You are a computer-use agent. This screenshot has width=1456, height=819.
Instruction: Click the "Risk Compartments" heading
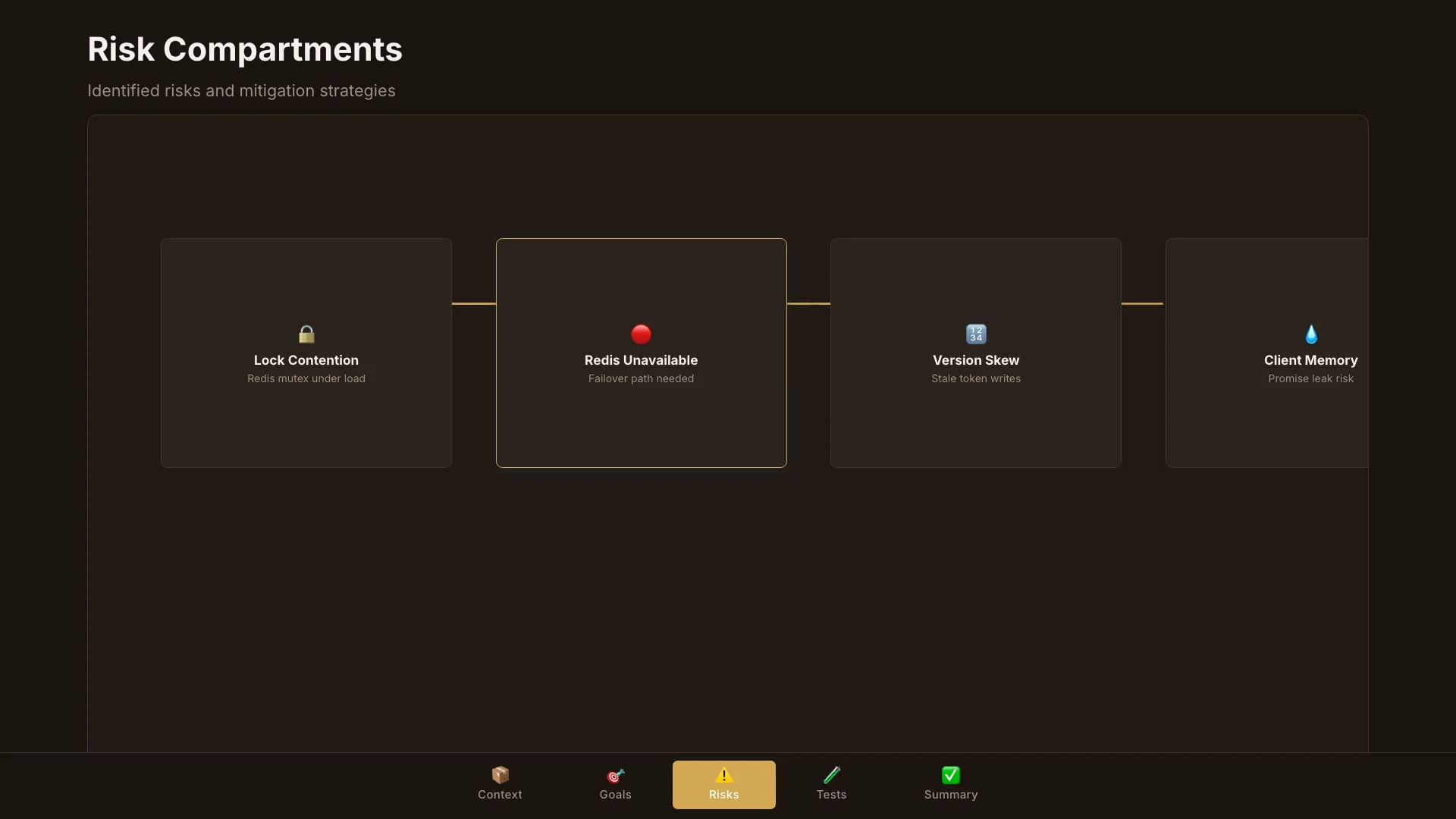point(245,49)
